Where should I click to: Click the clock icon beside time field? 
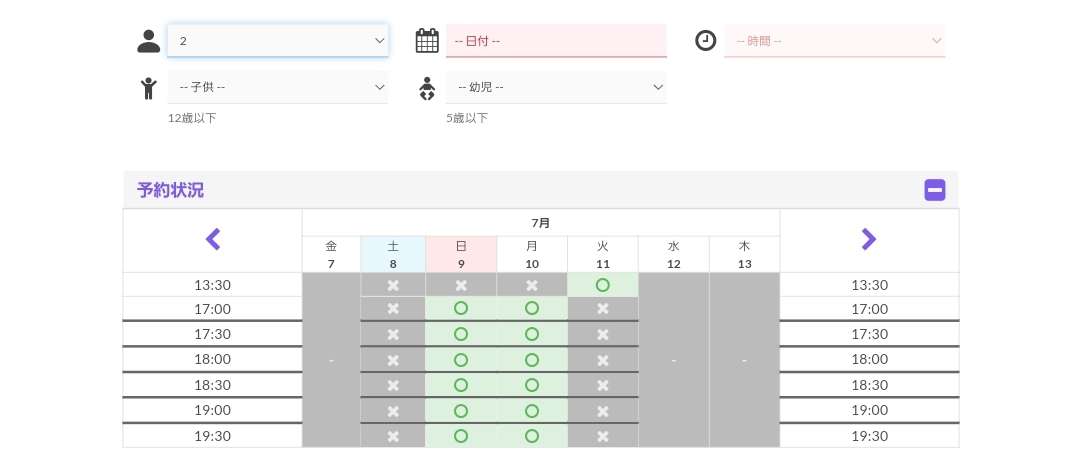[706, 41]
